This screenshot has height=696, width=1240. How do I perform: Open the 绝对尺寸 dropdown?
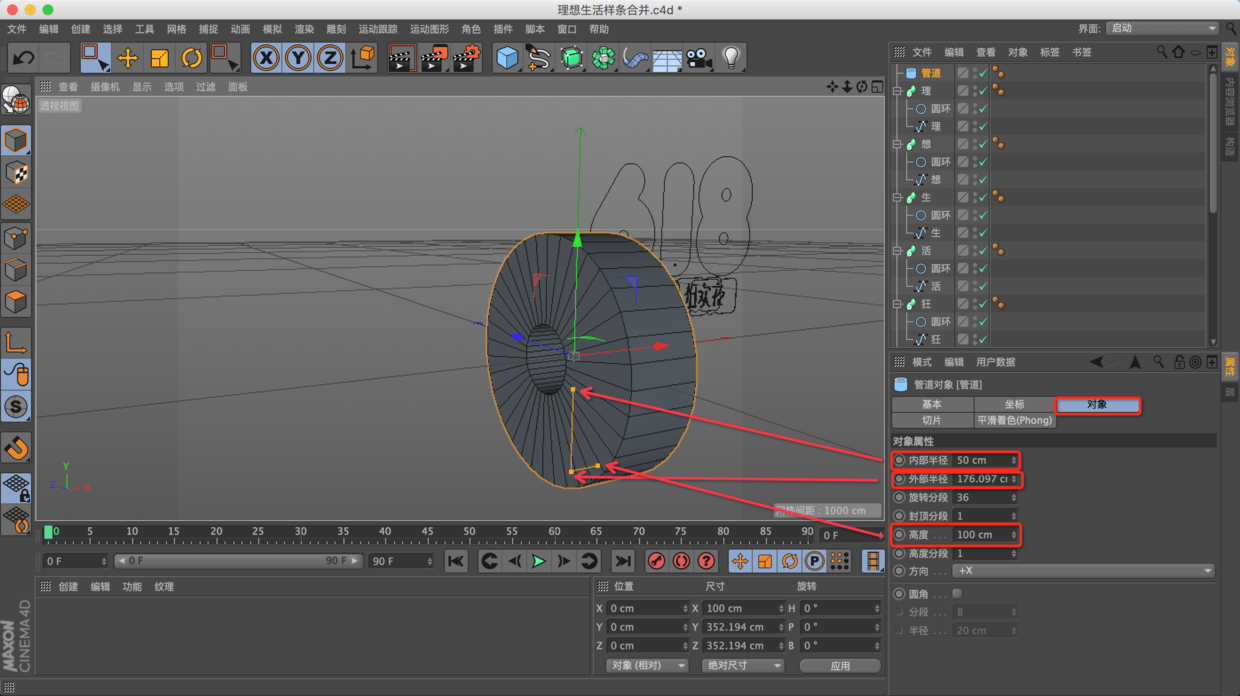[742, 666]
